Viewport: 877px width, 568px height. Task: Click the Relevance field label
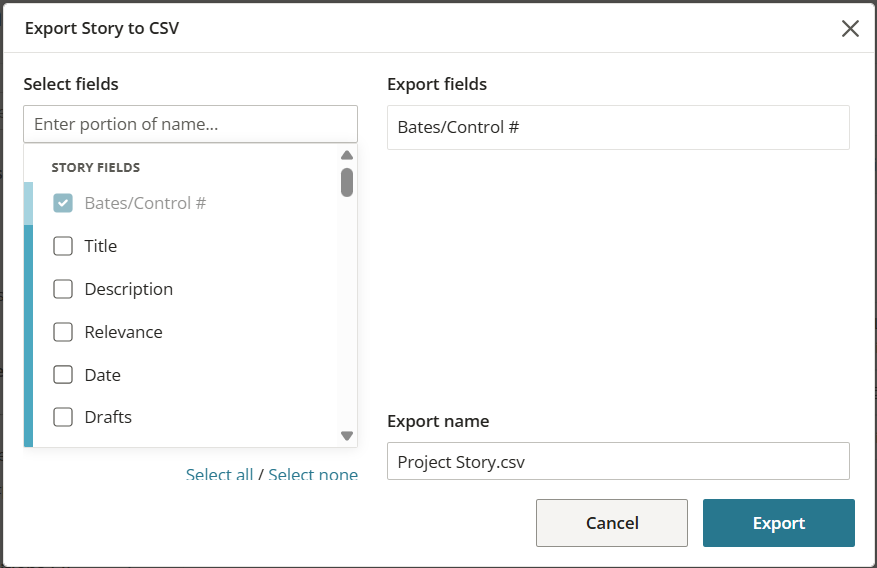tap(124, 332)
